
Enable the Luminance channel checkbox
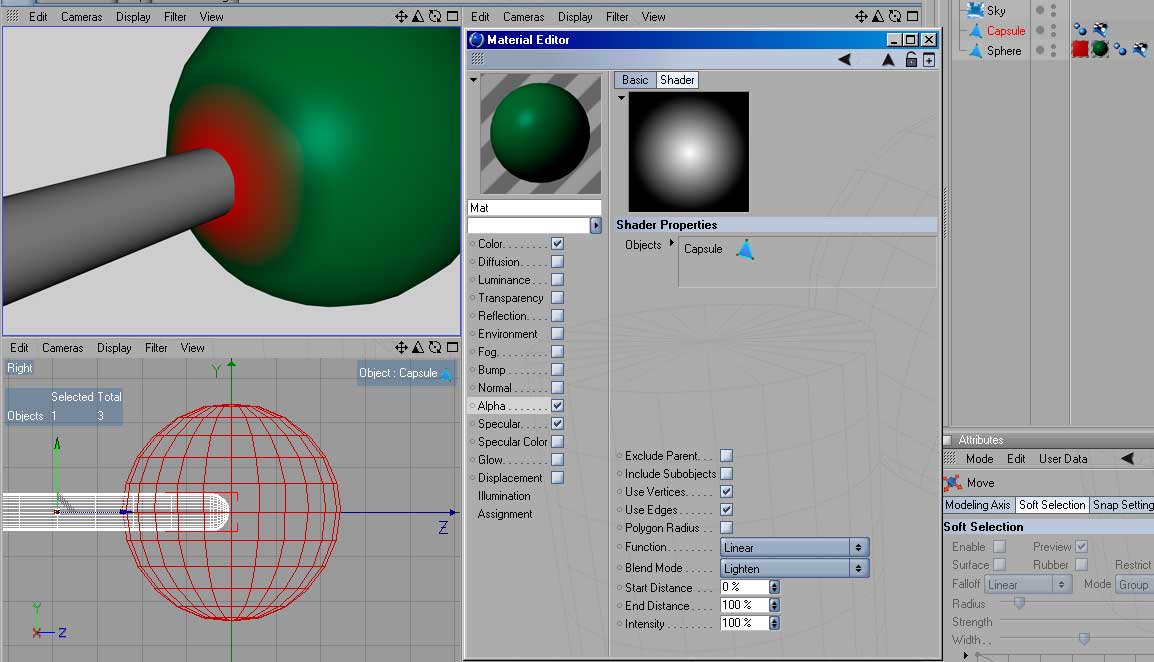(x=557, y=279)
